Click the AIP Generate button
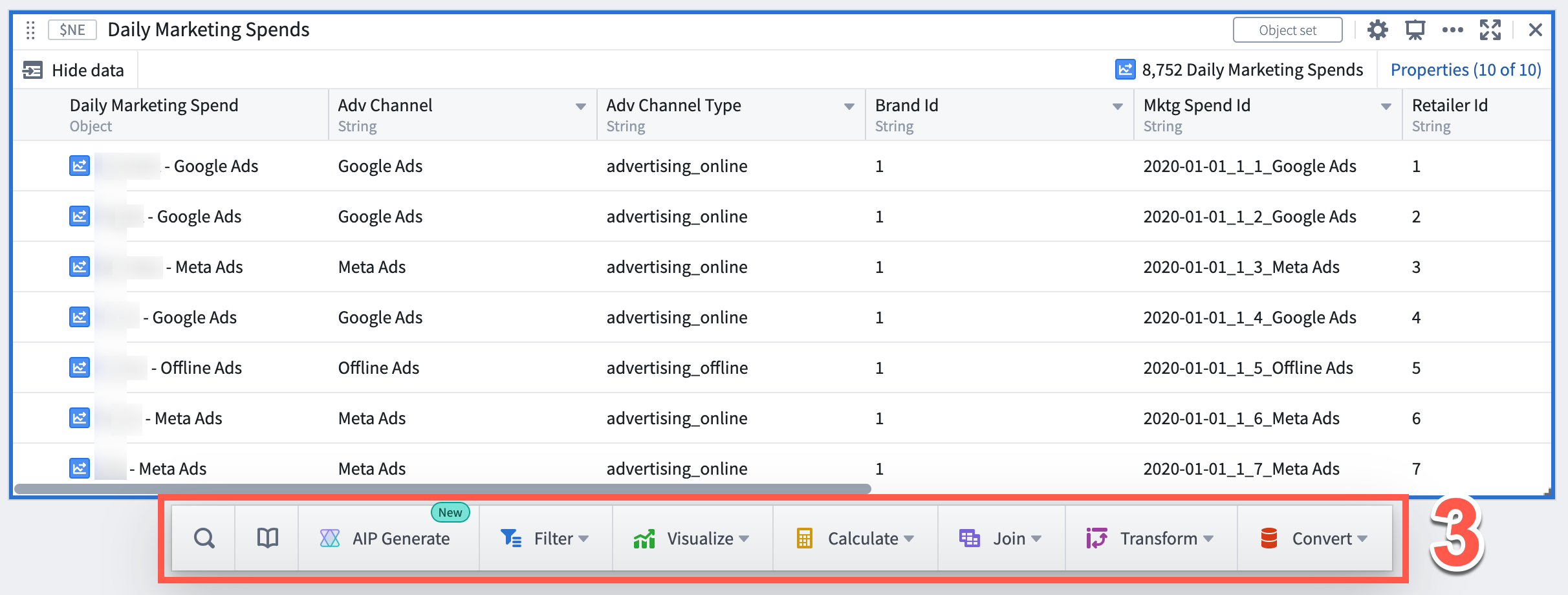The height and width of the screenshot is (595, 1568). coord(389,538)
